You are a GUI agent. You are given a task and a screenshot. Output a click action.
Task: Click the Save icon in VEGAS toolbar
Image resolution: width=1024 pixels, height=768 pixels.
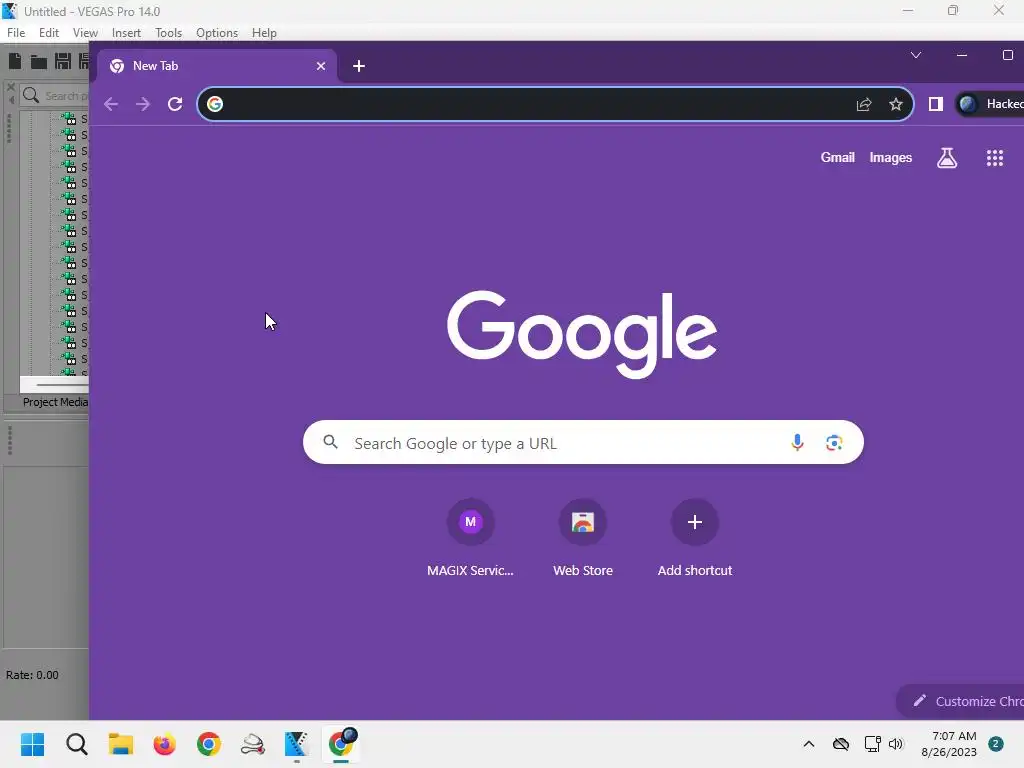coord(63,61)
